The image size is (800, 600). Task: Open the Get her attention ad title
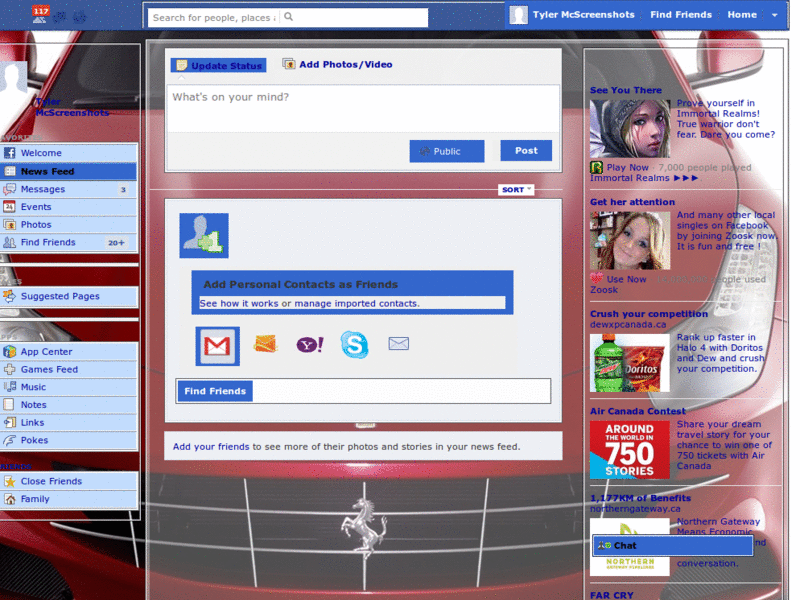coord(632,202)
